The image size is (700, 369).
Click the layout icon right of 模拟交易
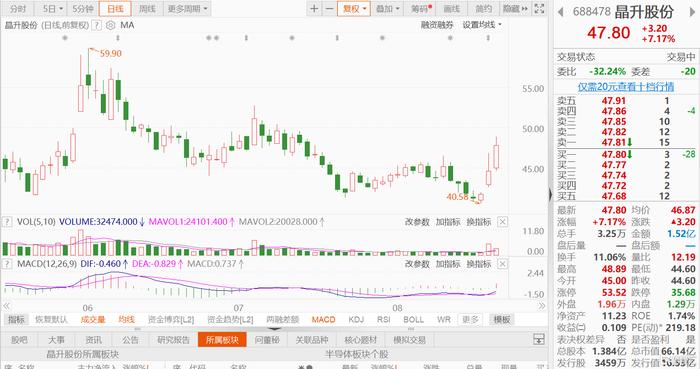[539, 340]
